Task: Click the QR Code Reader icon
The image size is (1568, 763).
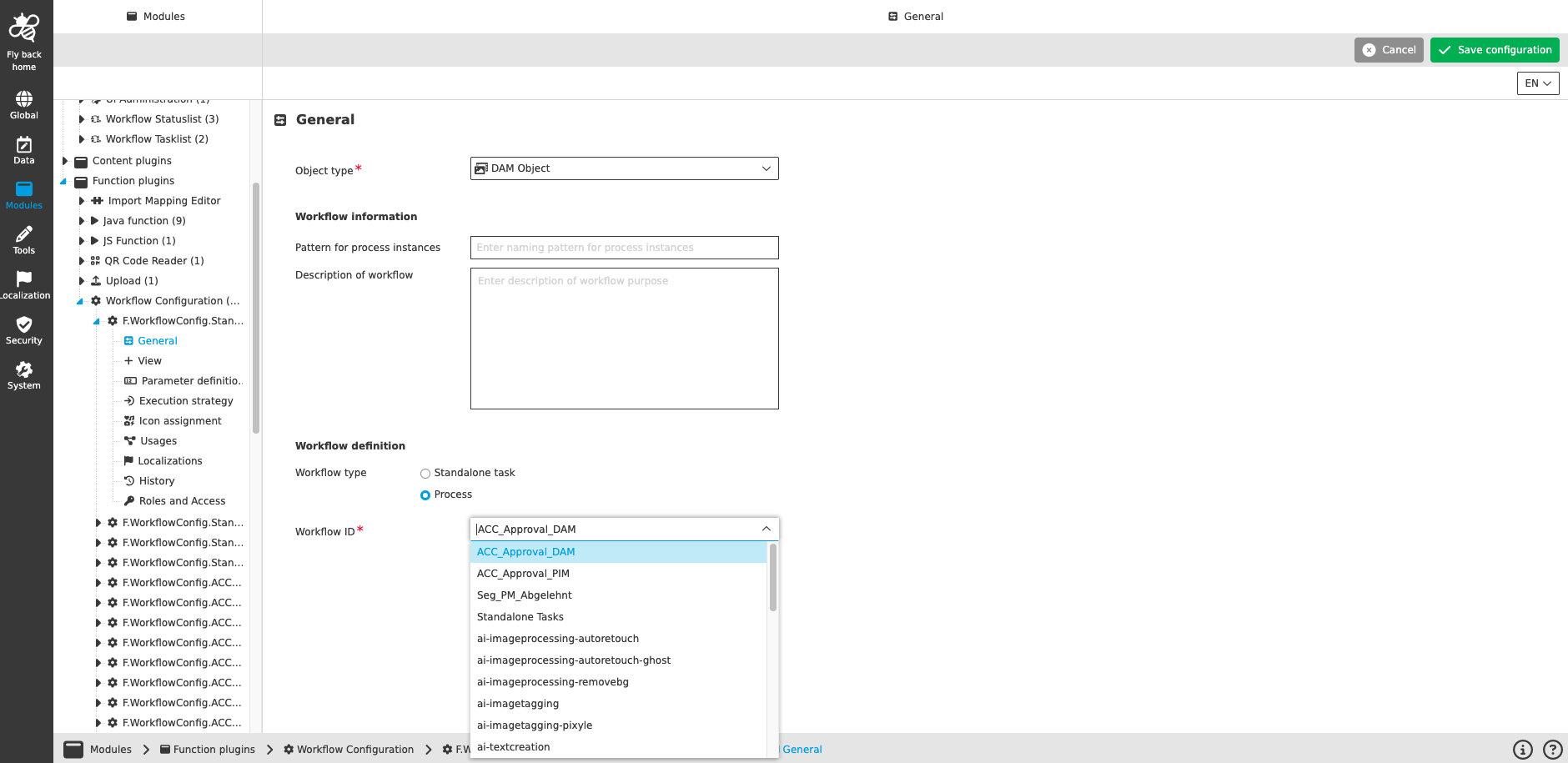Action: 95,261
